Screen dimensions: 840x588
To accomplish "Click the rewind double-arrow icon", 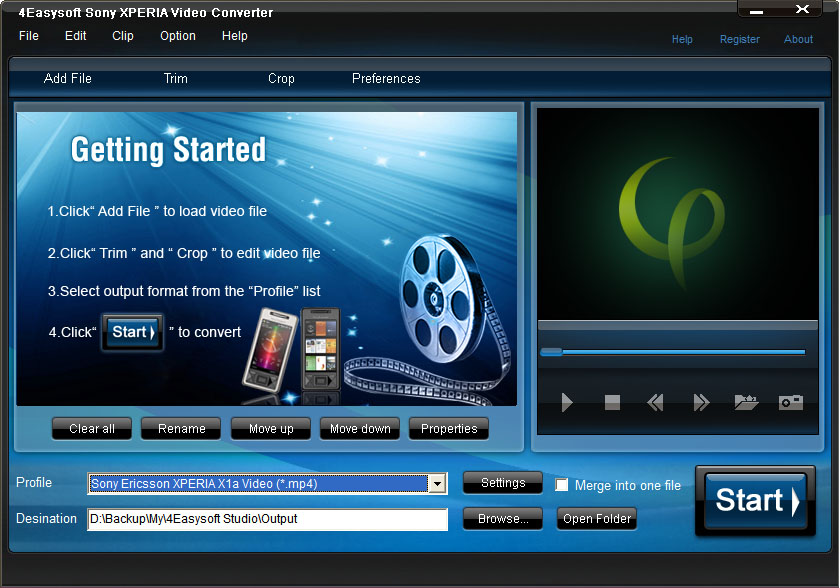I will pyautogui.click(x=656, y=402).
